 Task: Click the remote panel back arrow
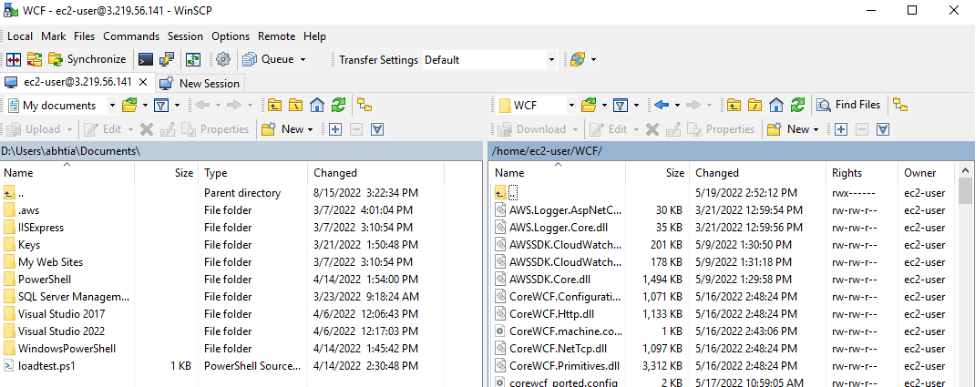(662, 105)
